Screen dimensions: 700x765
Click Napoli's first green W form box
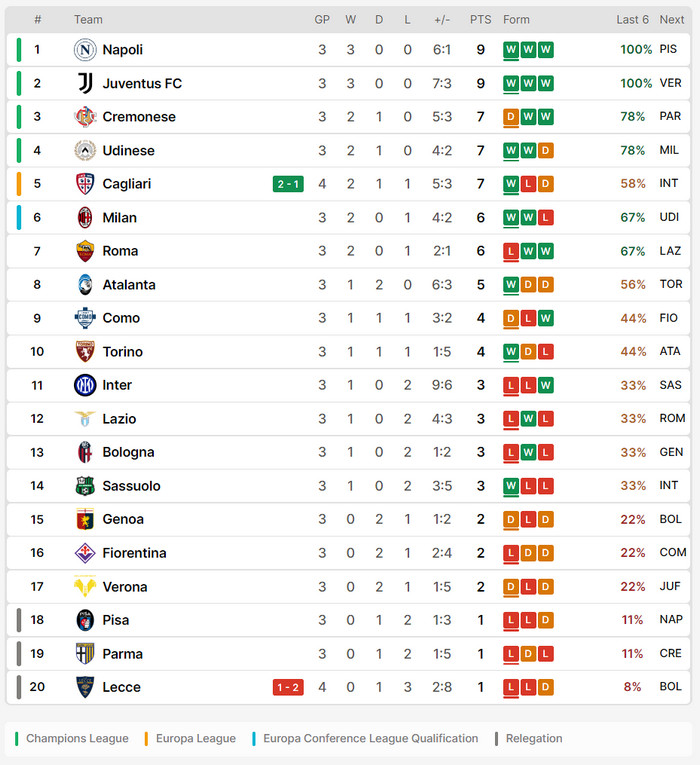tap(511, 50)
